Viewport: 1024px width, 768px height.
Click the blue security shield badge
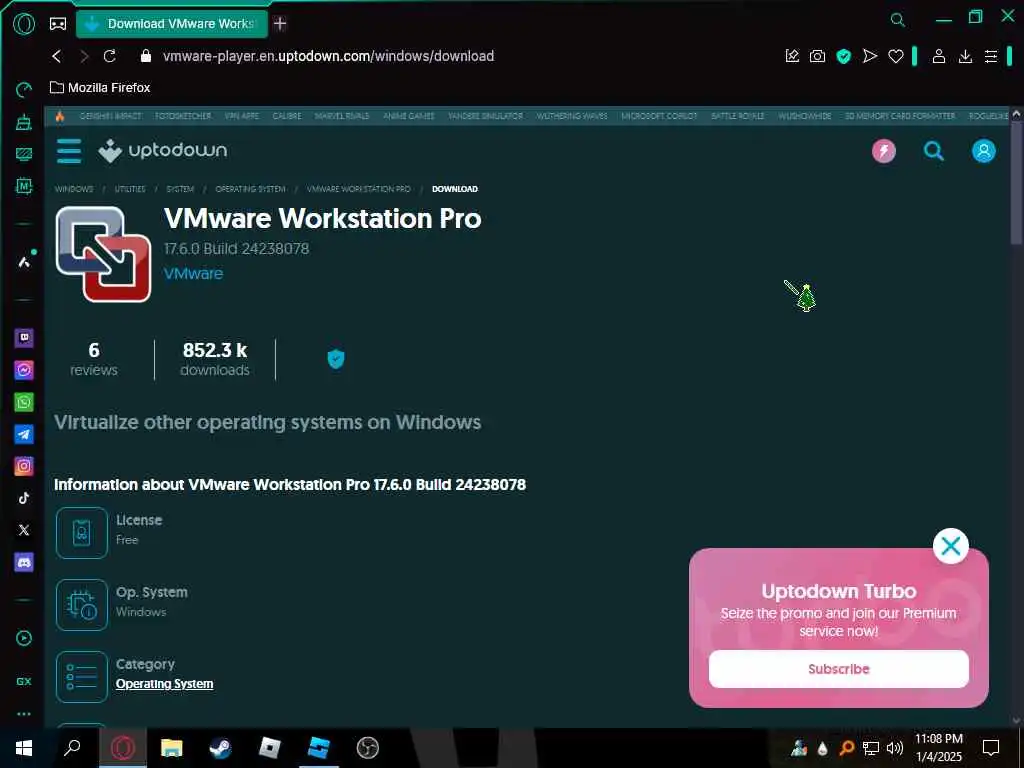[x=336, y=359]
